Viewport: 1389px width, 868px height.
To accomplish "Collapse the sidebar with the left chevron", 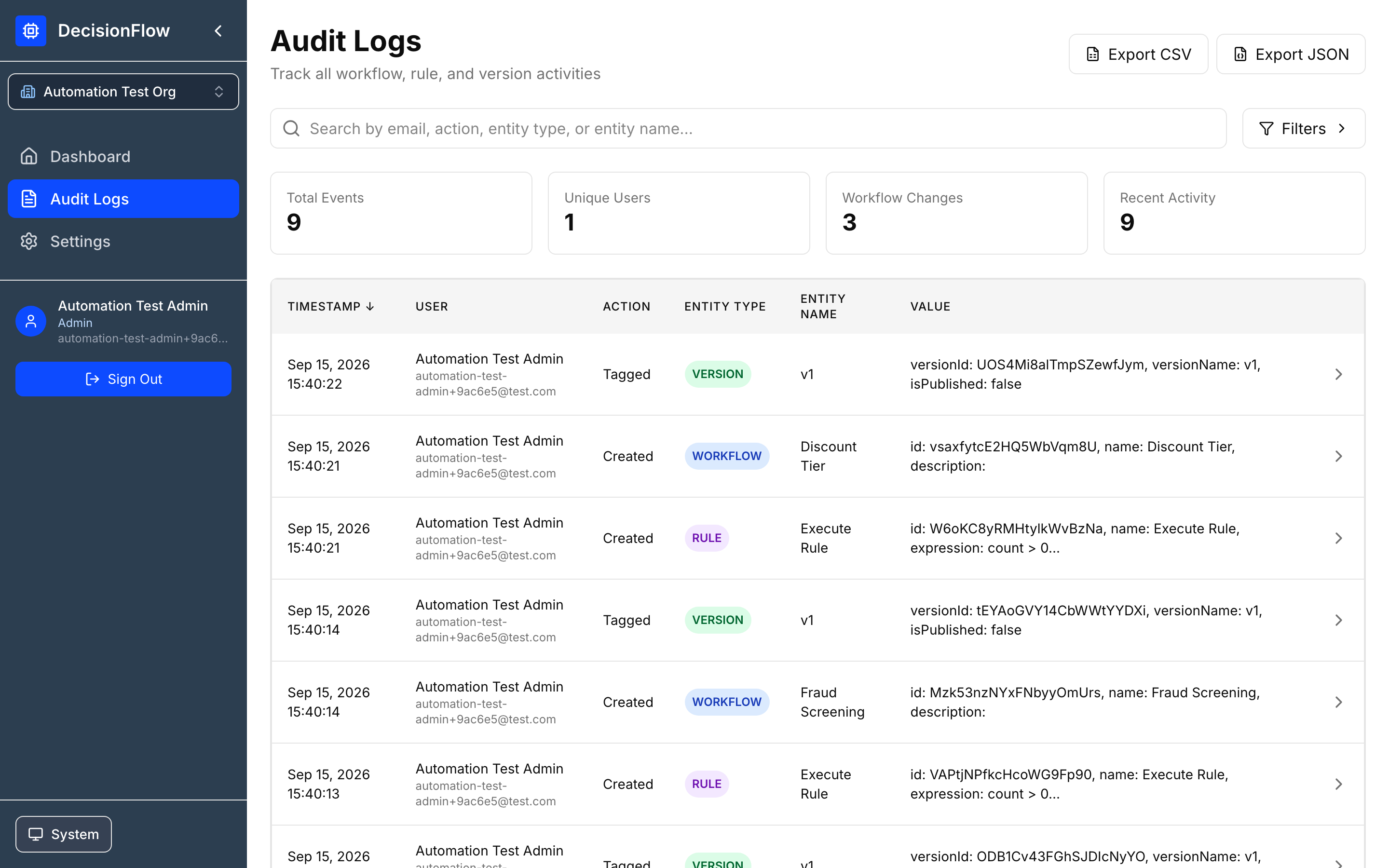I will point(218,31).
